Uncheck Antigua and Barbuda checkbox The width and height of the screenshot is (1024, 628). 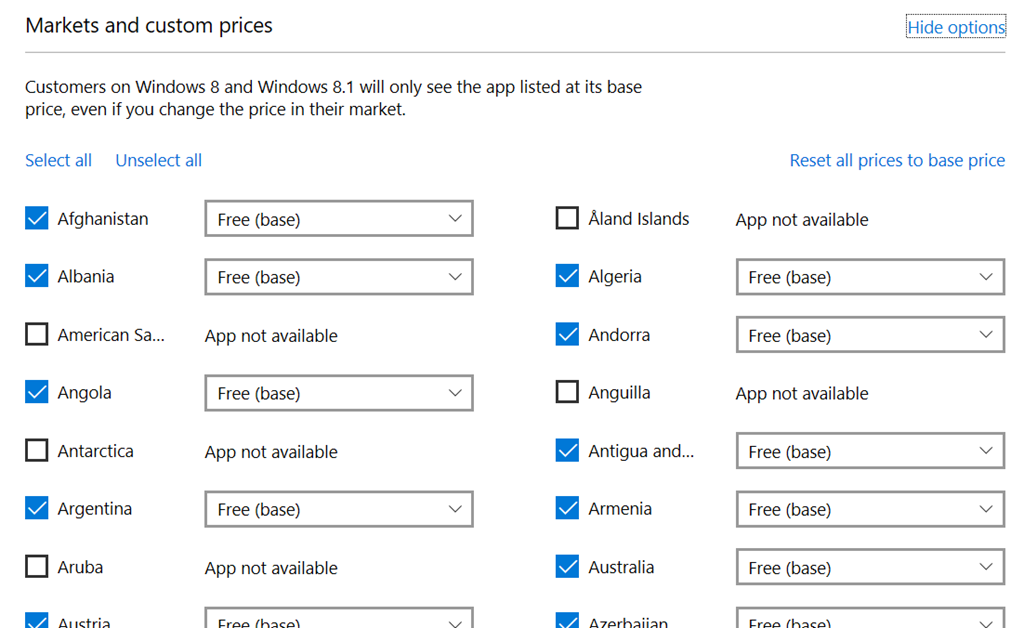pyautogui.click(x=567, y=451)
